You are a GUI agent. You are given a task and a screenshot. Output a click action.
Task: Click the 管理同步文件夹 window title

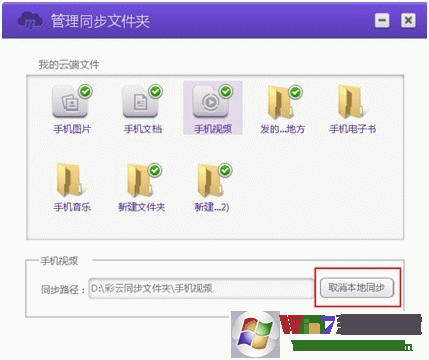pyautogui.click(x=101, y=21)
